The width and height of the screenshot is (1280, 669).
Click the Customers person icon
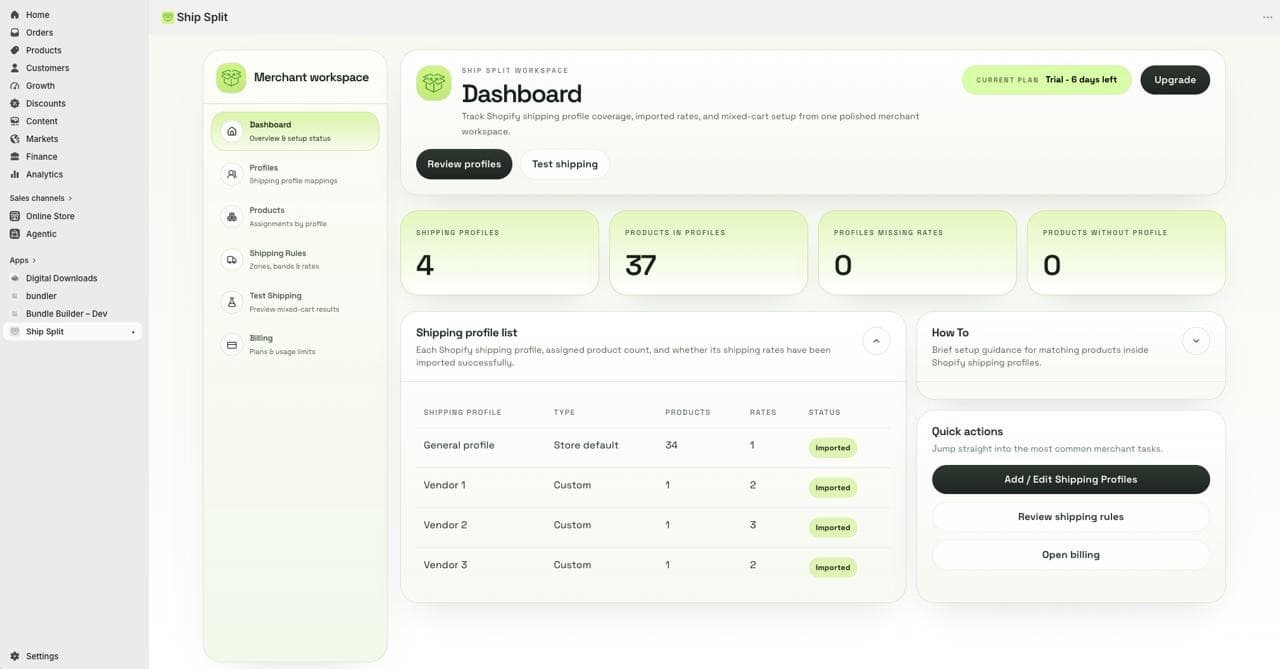(x=15, y=68)
